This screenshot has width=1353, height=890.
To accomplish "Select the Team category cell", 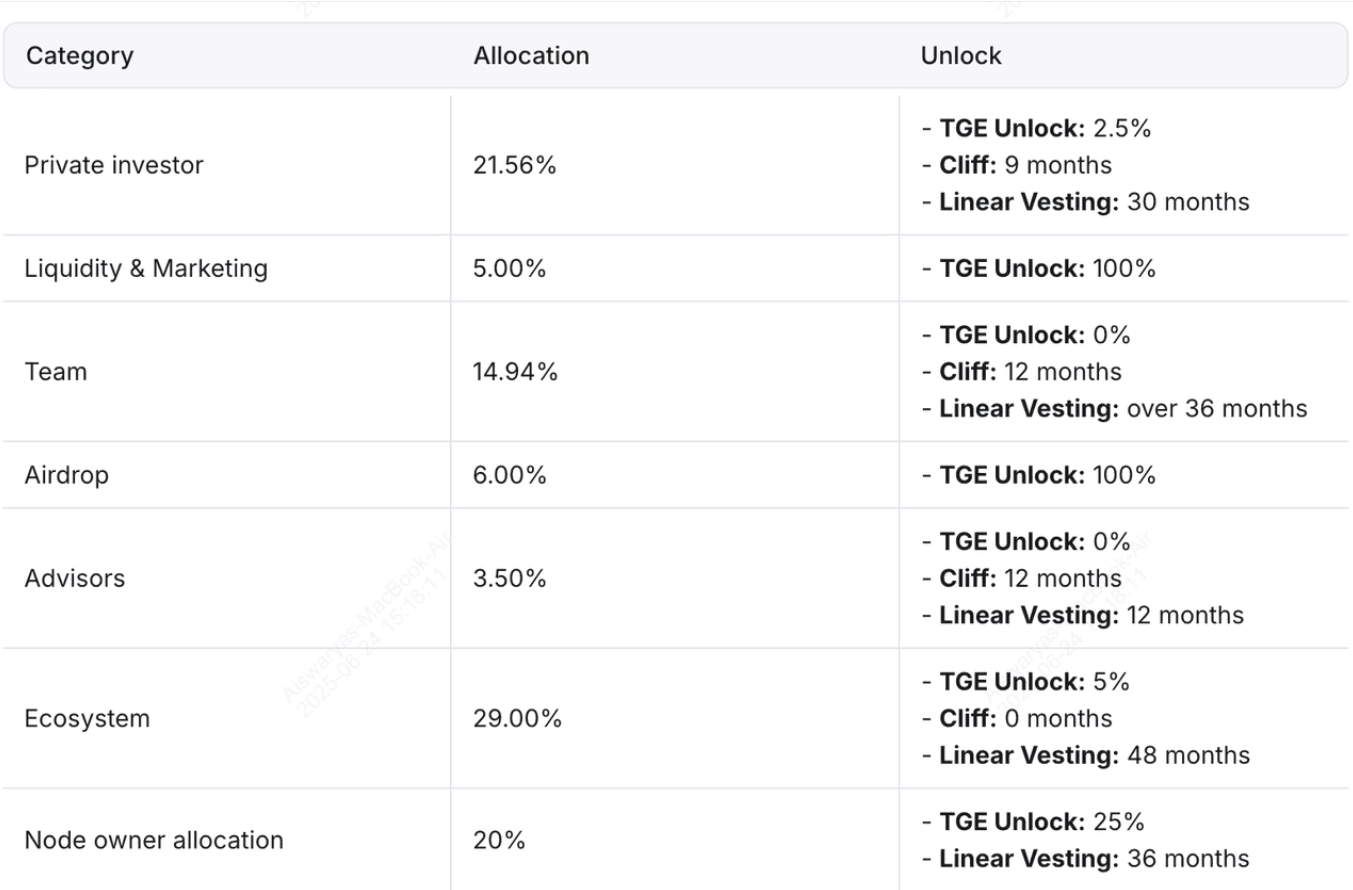I will tap(56, 372).
